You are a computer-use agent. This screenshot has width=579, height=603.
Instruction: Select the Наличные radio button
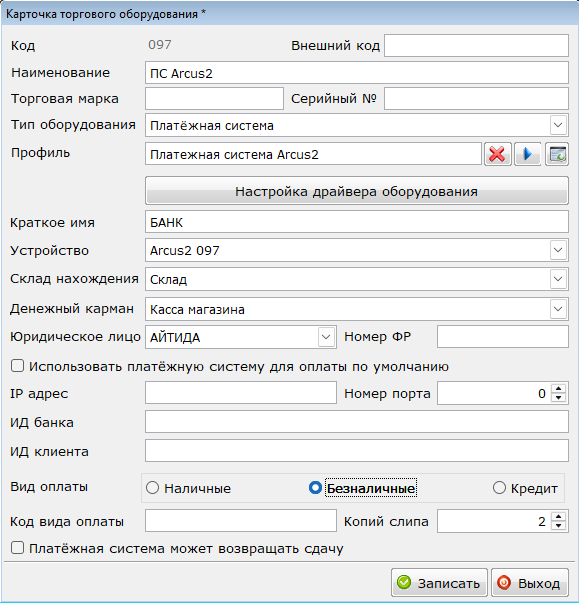153,488
